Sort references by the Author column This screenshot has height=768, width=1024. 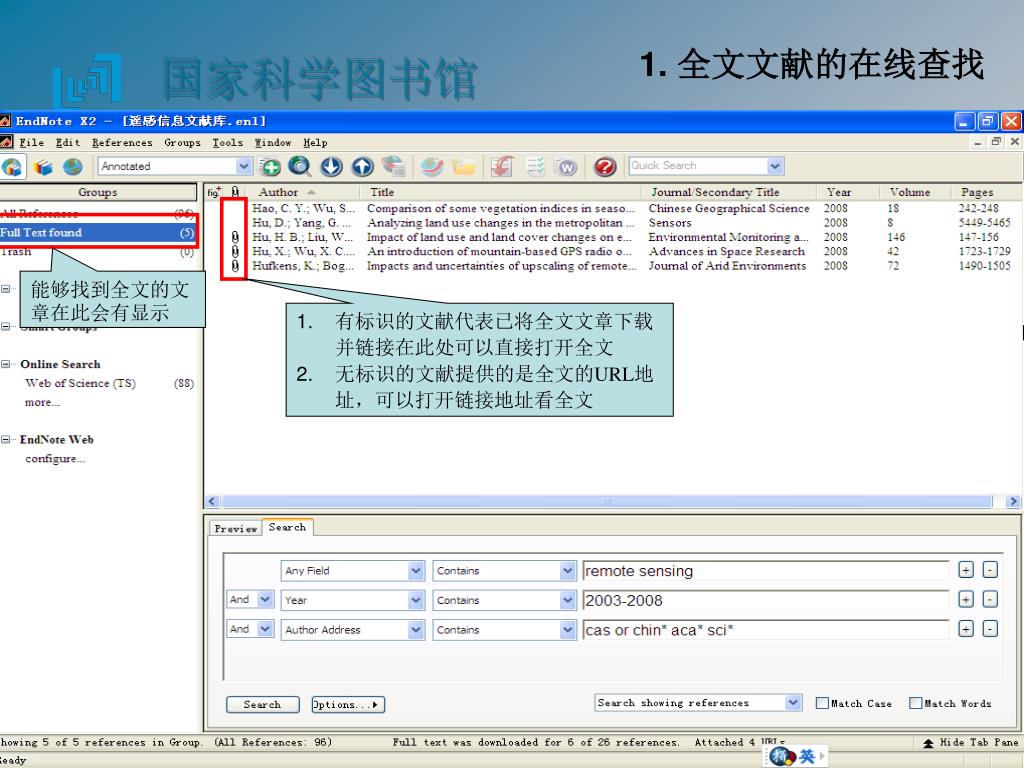278,192
